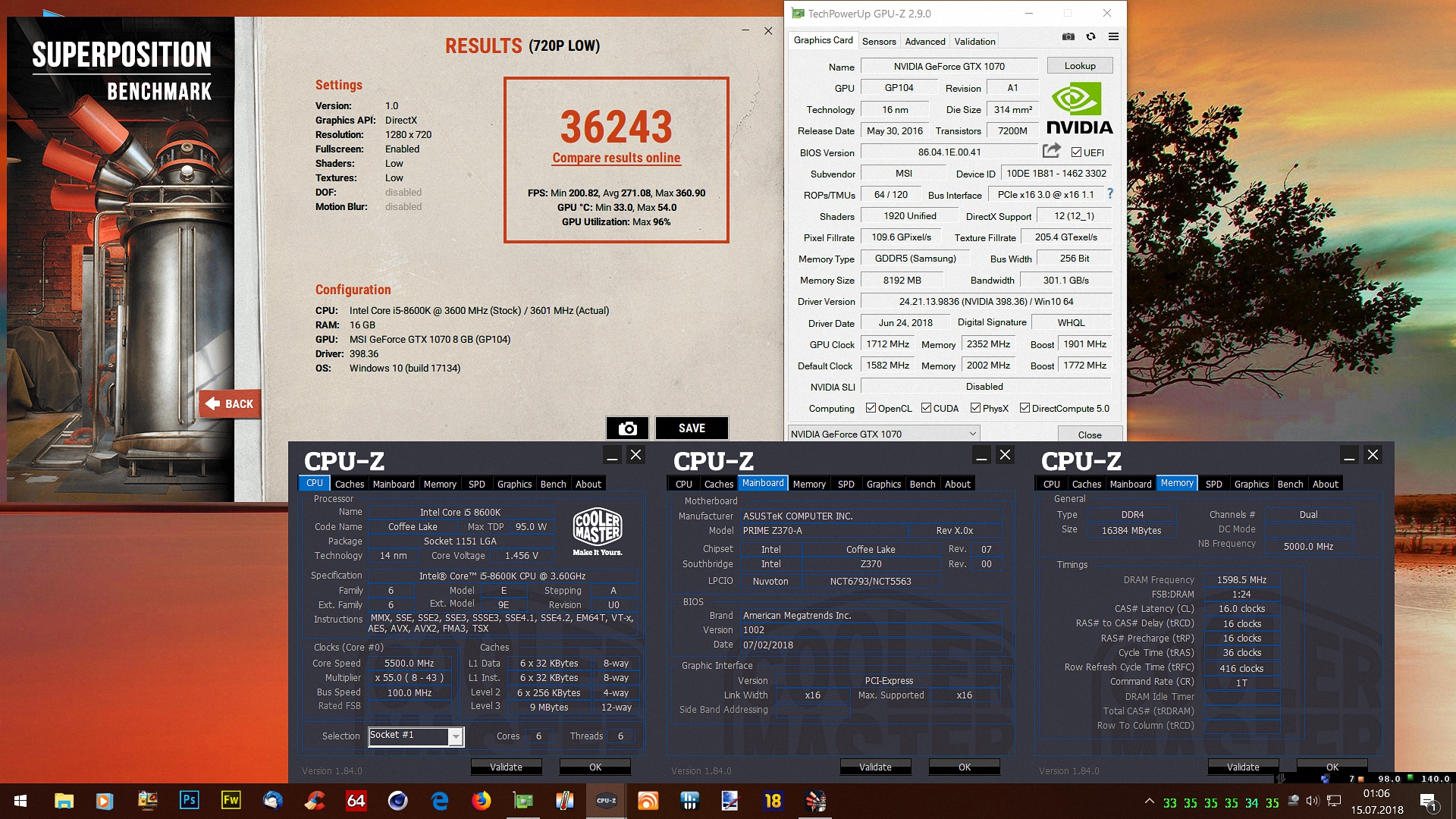Viewport: 1456px width, 819px height.
Task: Open Photoshop from the taskbar
Action: click(189, 800)
